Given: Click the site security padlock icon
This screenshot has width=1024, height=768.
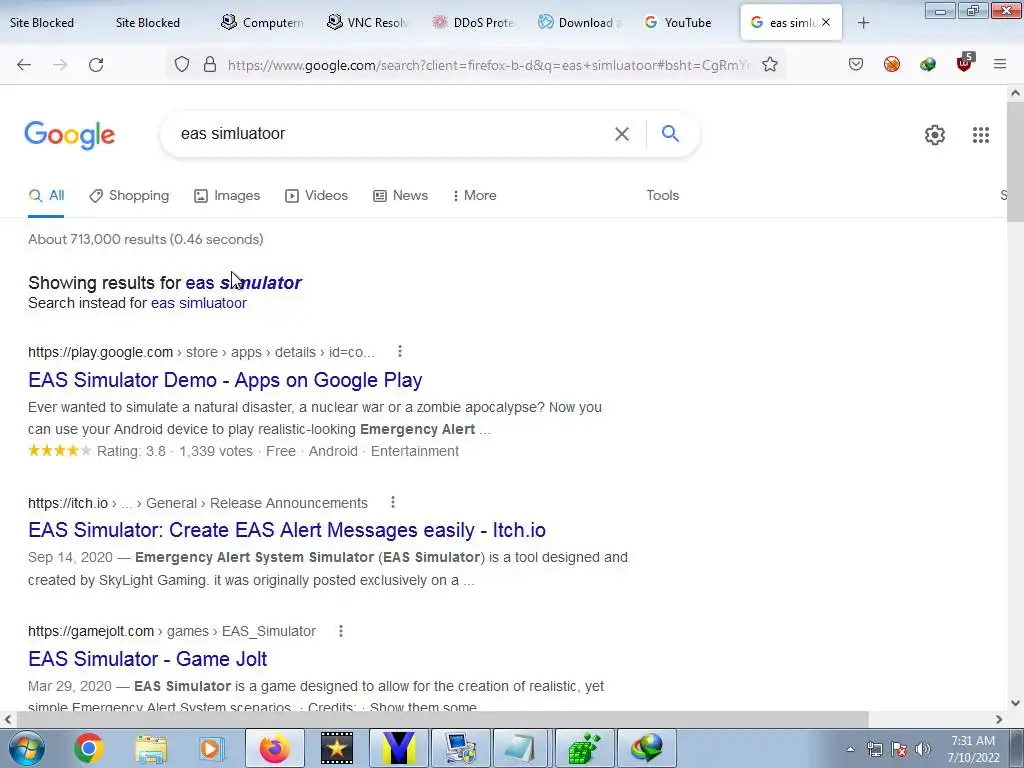Looking at the screenshot, I should coord(210,65).
